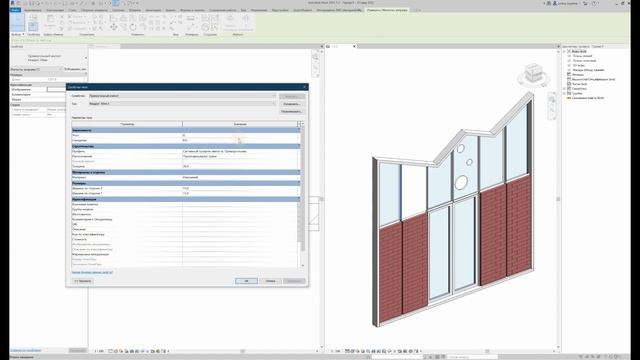
Task: Open the Файл ribbon tab
Action: tap(15, 10)
